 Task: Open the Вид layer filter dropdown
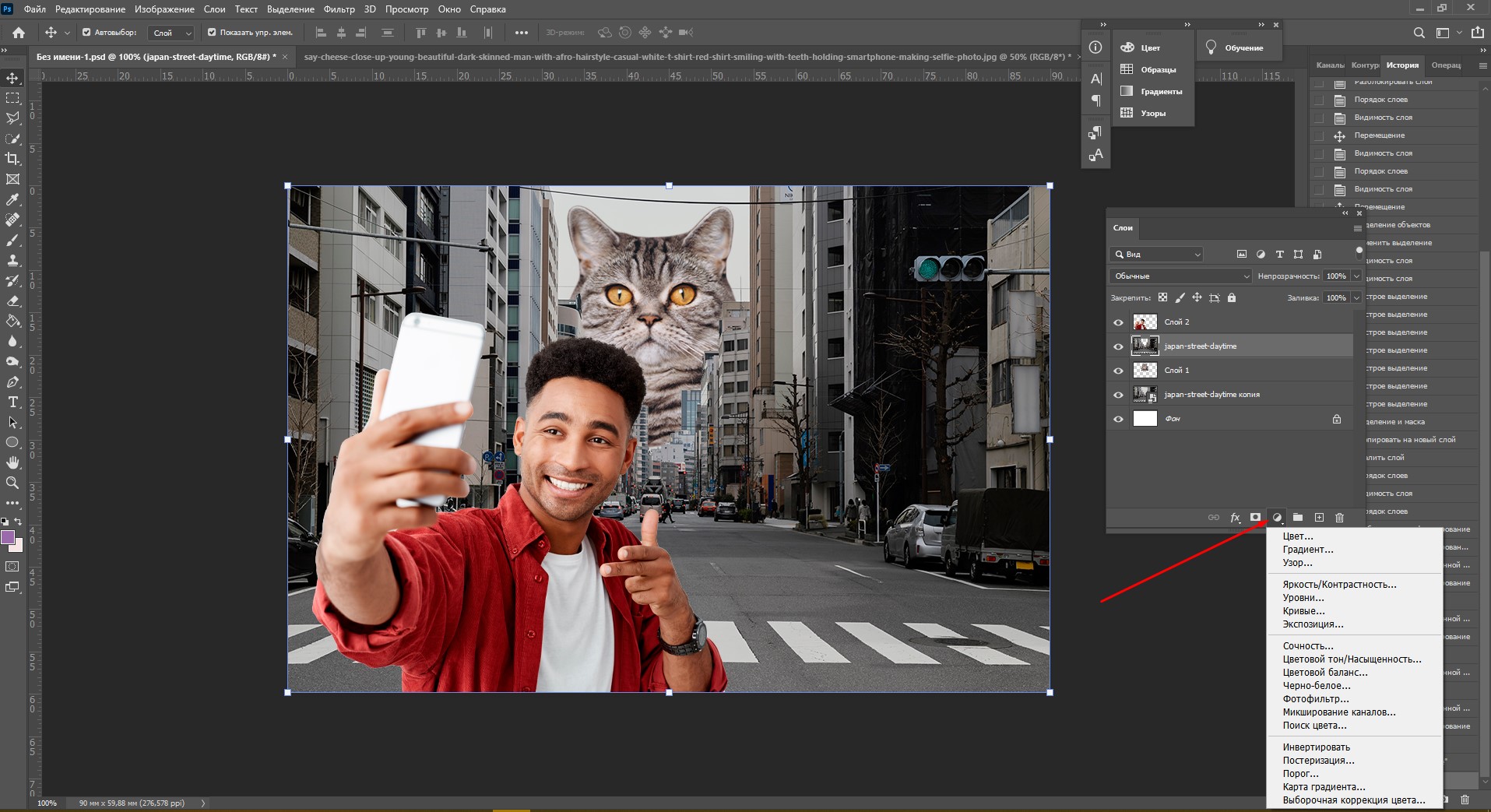click(1157, 255)
